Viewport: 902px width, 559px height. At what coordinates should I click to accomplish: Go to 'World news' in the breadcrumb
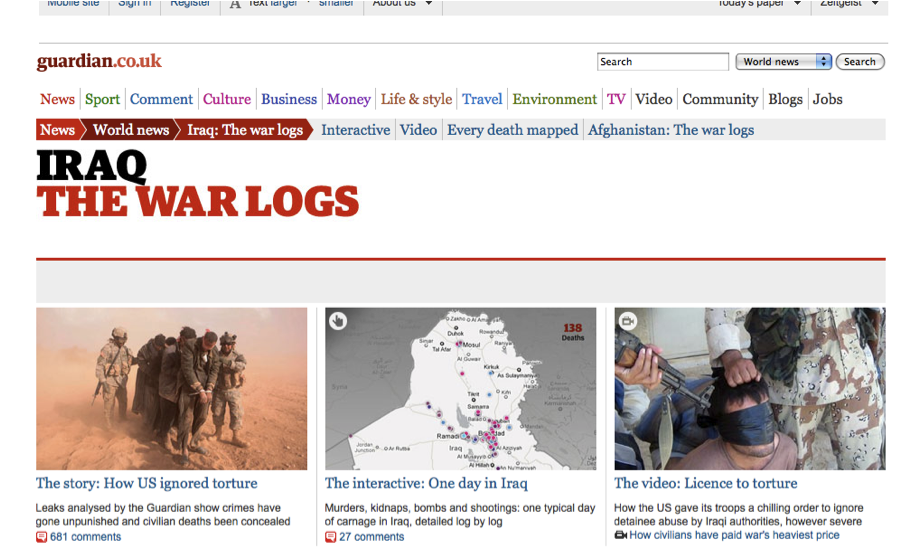(x=131, y=130)
